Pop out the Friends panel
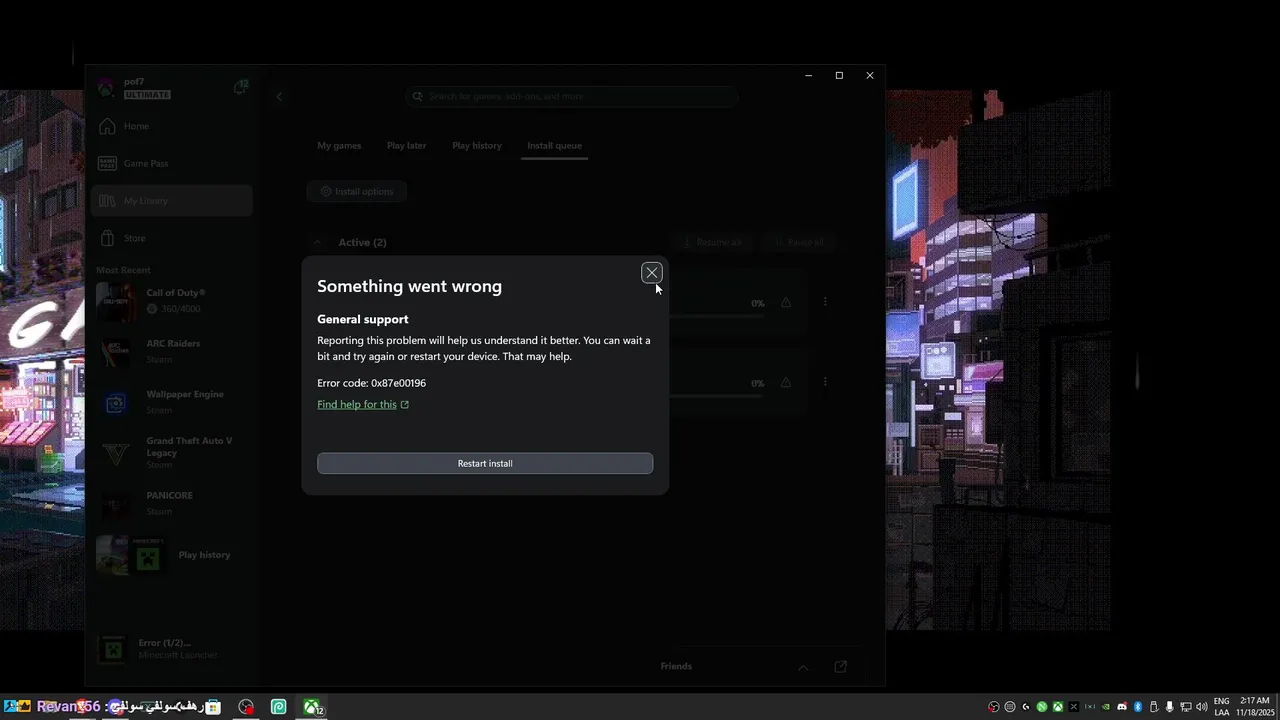The image size is (1280, 720). 841,667
